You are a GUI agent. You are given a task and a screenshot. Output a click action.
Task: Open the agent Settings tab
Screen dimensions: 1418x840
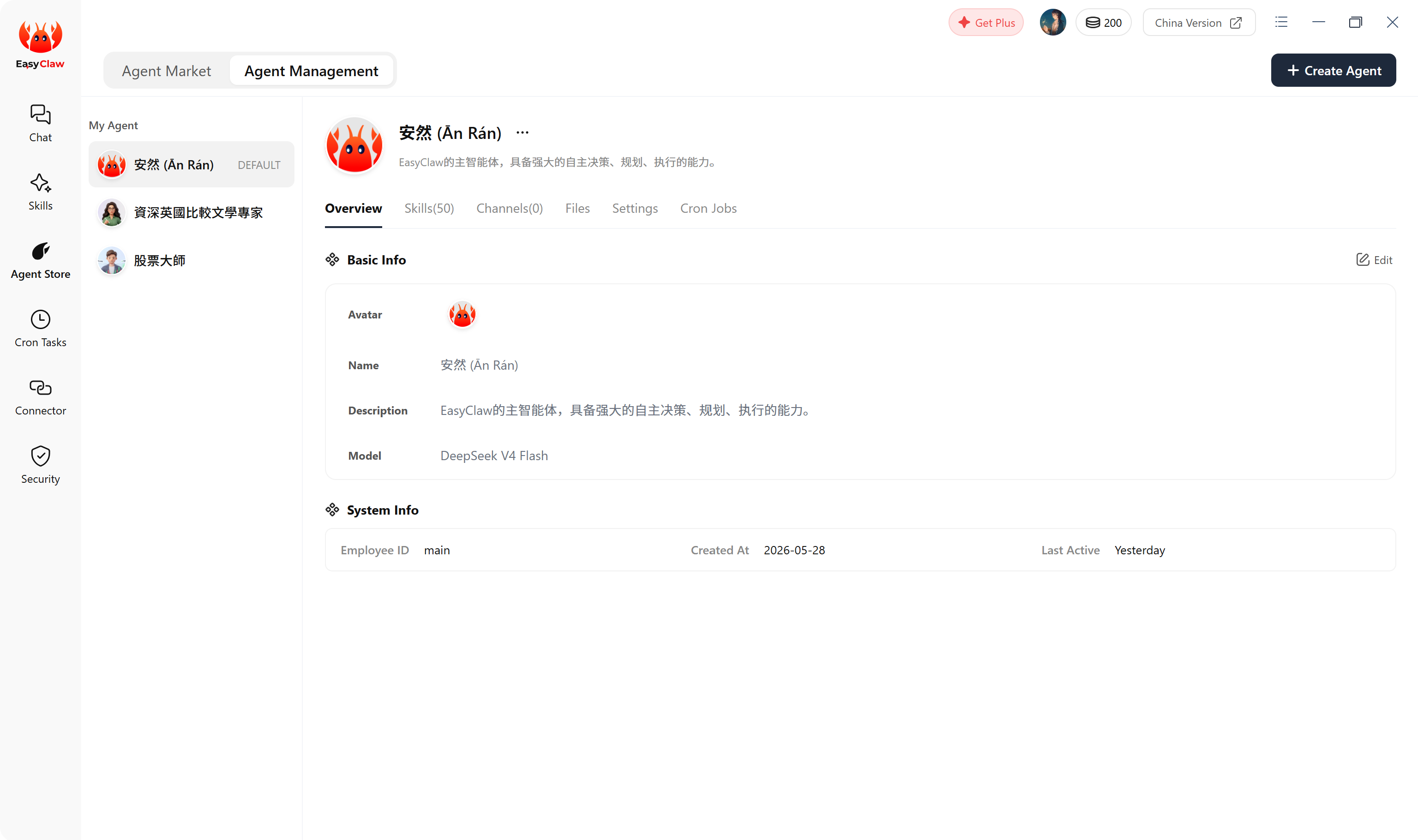click(x=635, y=208)
